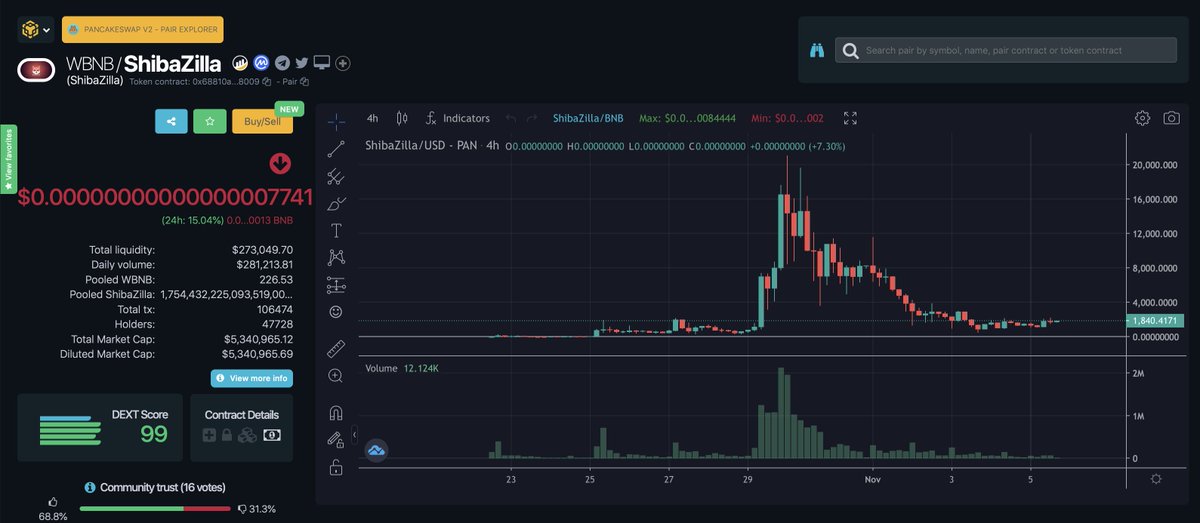This screenshot has height=523, width=1200.
Task: Click the Total liquidity value $273,049.70
Action: [x=262, y=250]
